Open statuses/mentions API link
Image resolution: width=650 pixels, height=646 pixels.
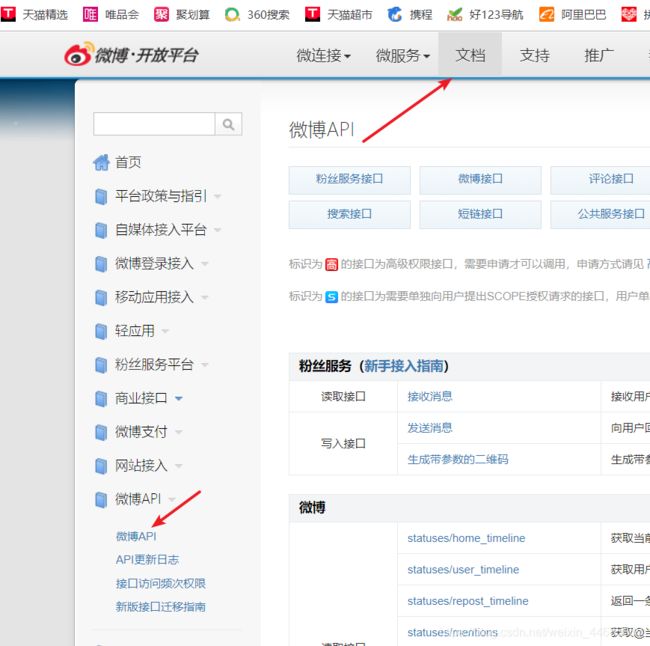[452, 632]
